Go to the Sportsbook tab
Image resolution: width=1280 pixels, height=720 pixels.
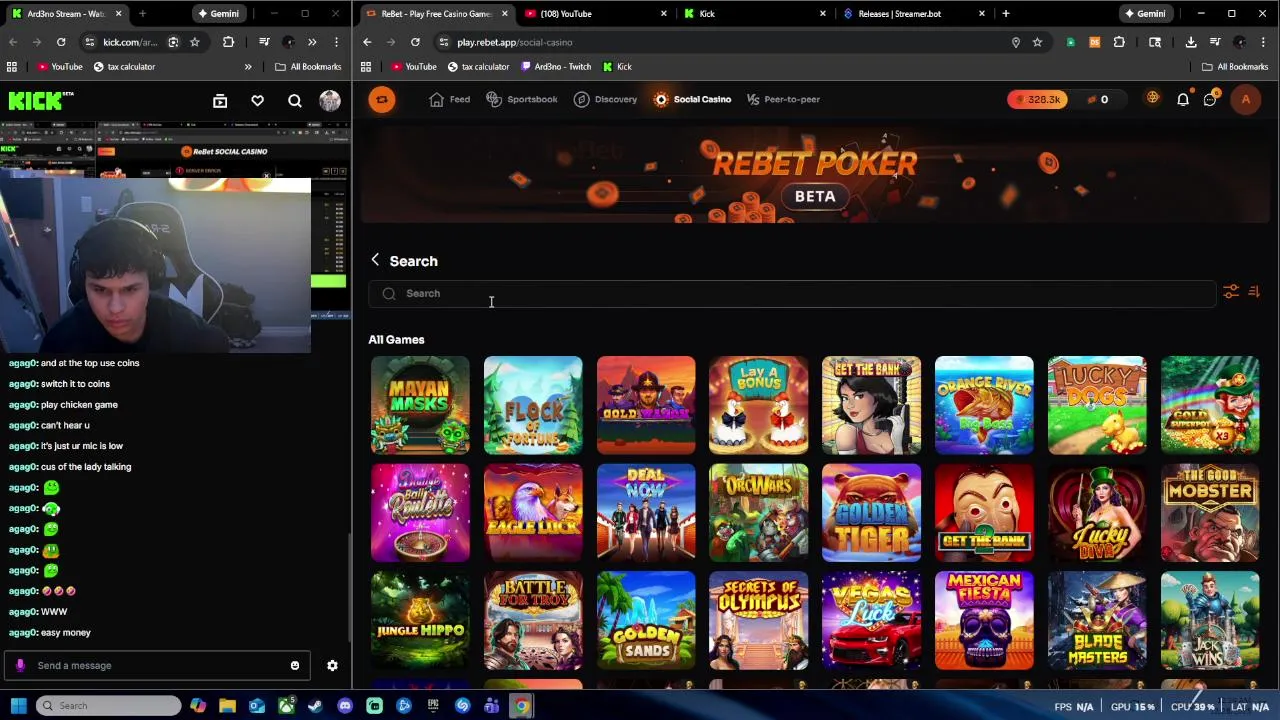click(522, 99)
